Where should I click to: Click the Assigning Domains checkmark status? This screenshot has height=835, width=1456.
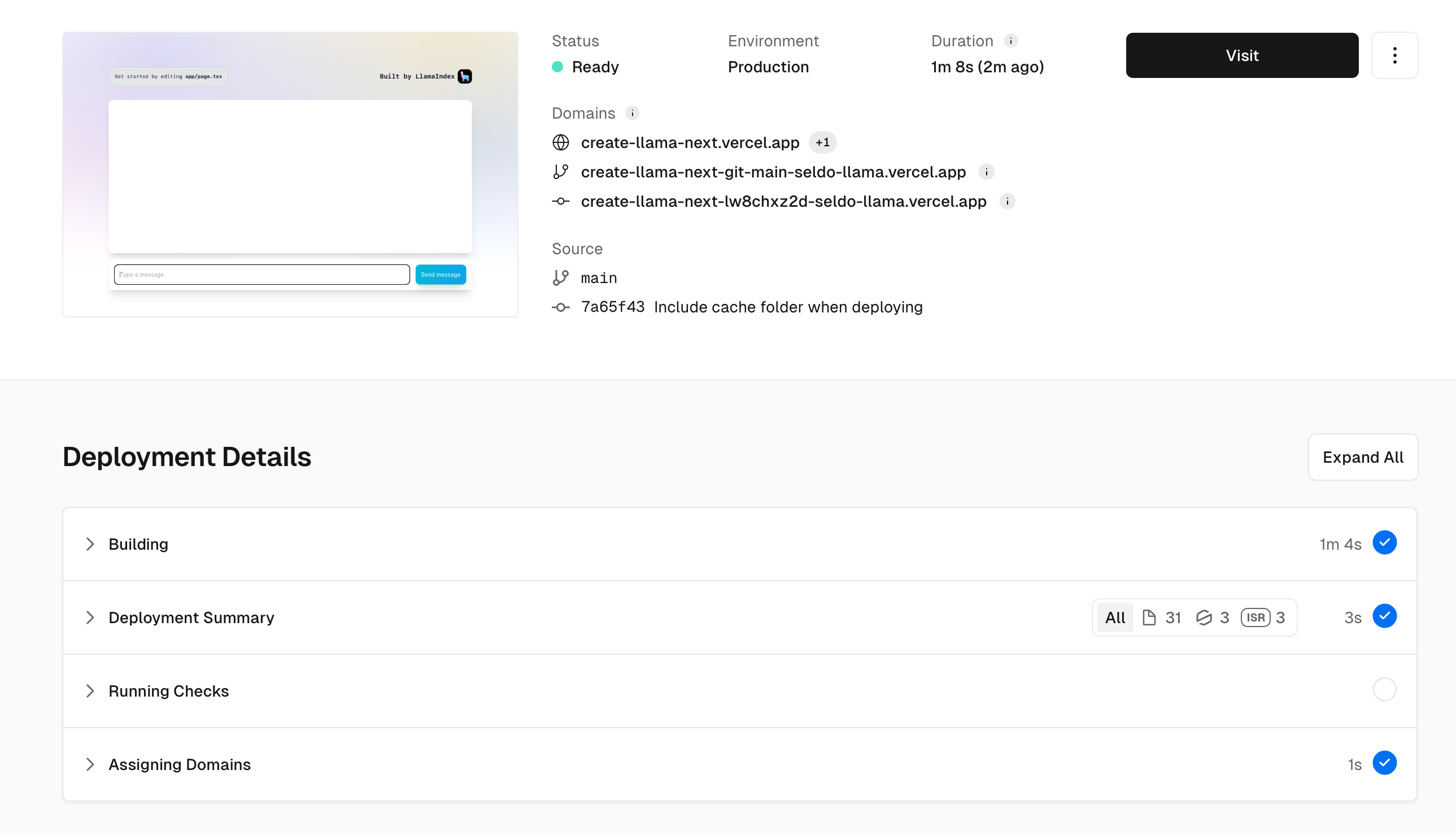click(1384, 763)
